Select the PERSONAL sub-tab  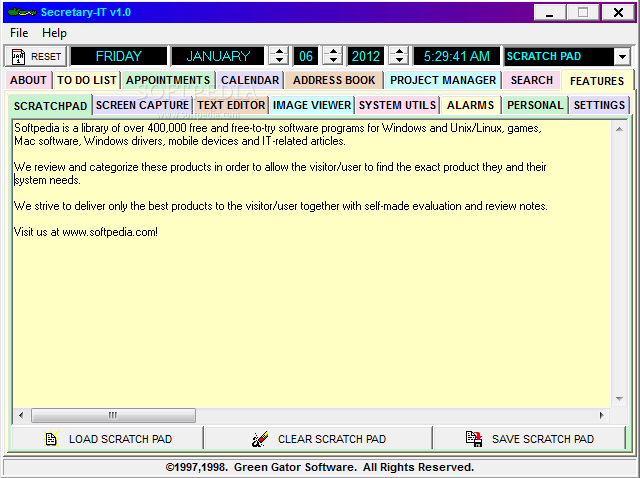535,105
